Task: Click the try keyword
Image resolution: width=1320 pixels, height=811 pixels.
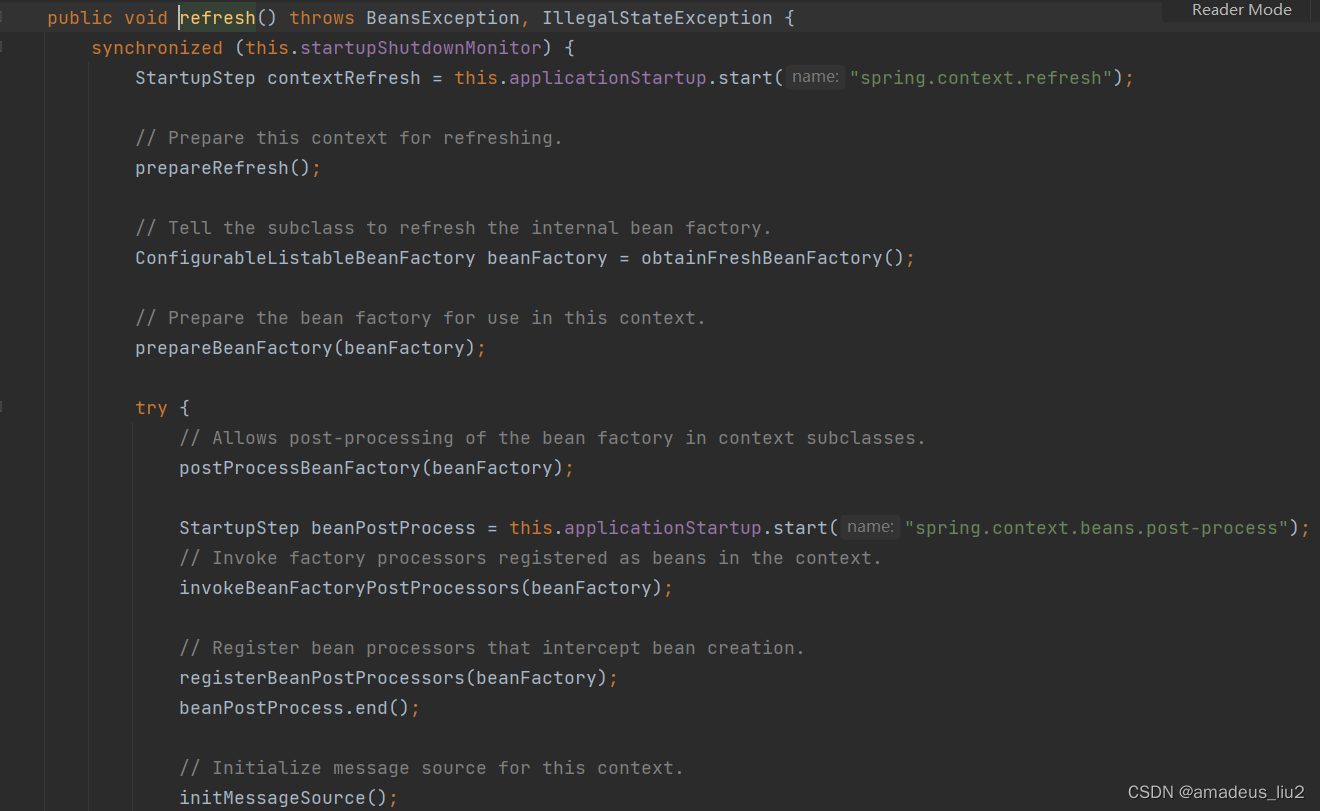Action: click(151, 408)
